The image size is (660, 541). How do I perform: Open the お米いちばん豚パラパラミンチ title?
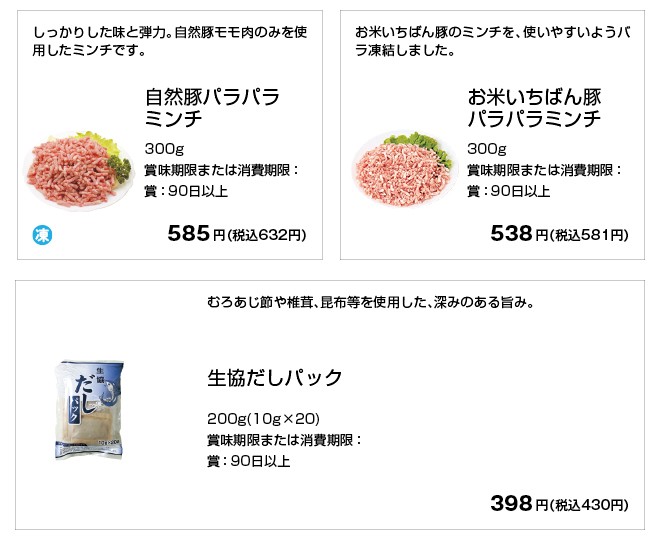[534, 108]
